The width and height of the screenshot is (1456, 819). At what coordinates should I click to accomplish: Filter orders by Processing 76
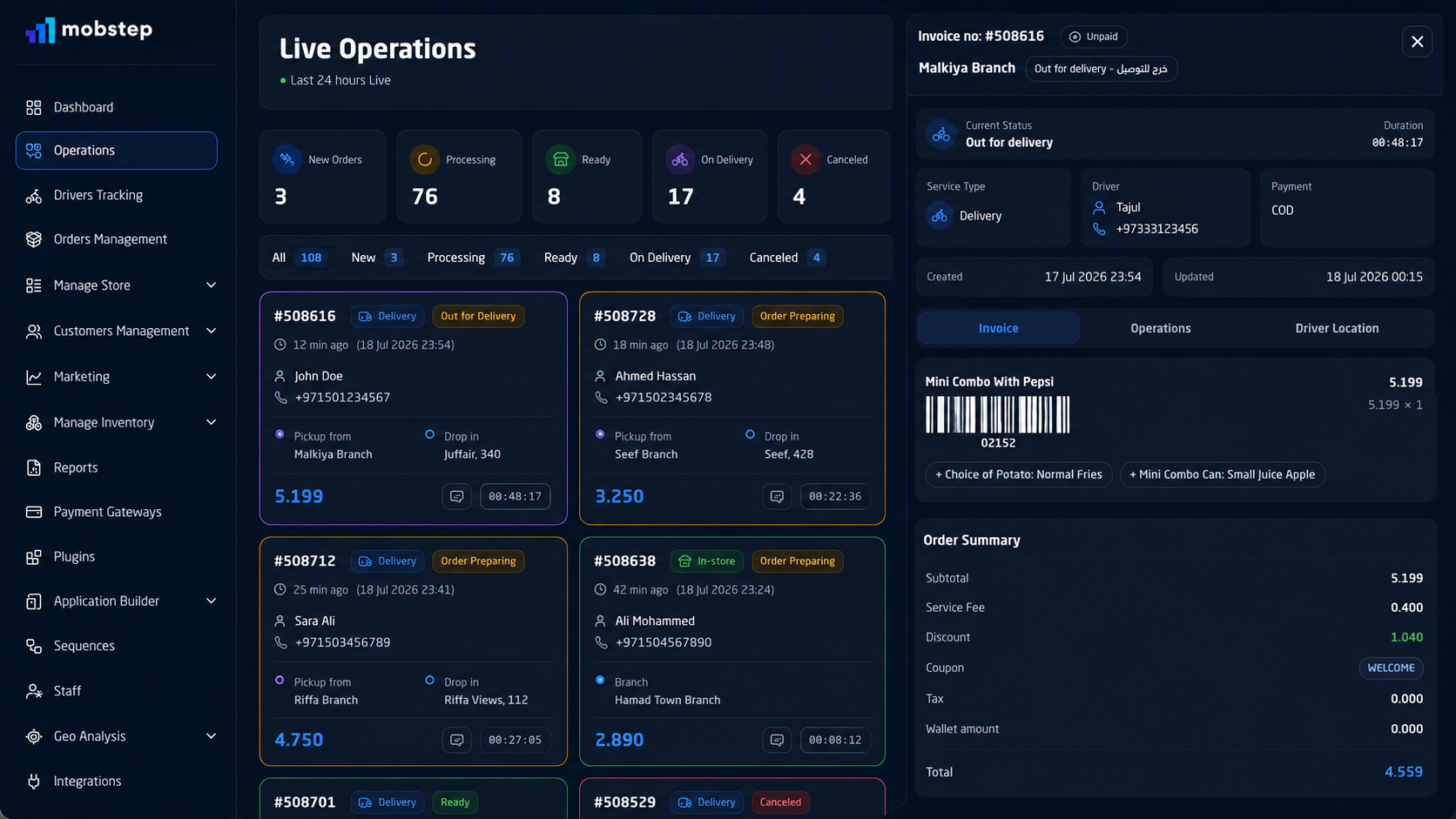[473, 258]
